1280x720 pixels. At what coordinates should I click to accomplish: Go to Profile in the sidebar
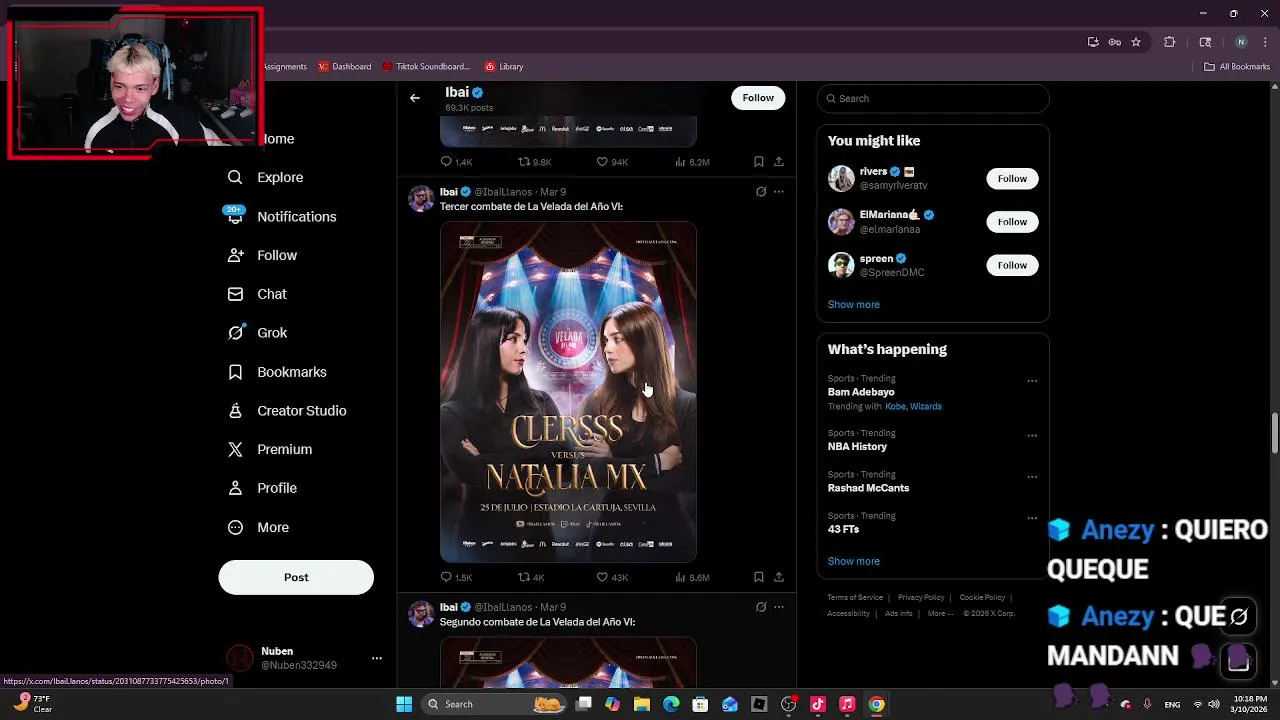[x=263, y=488]
